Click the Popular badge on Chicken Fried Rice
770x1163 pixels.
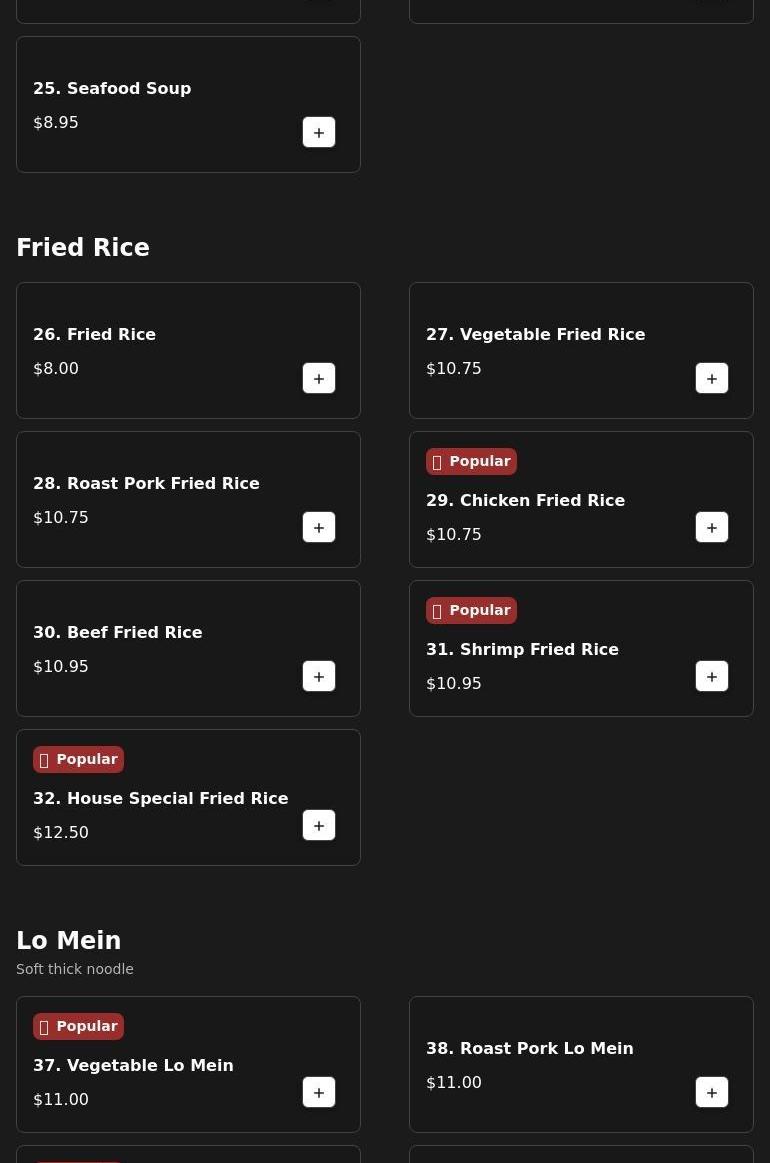click(x=471, y=461)
